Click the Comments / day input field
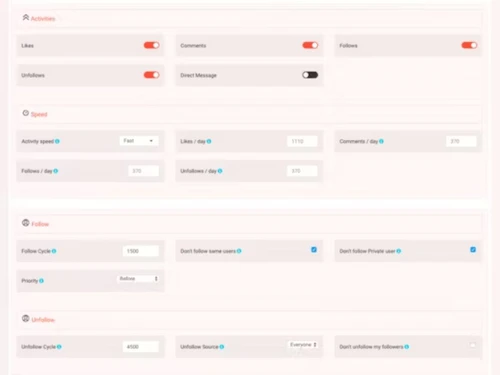This screenshot has width=500, height=375. (x=461, y=141)
